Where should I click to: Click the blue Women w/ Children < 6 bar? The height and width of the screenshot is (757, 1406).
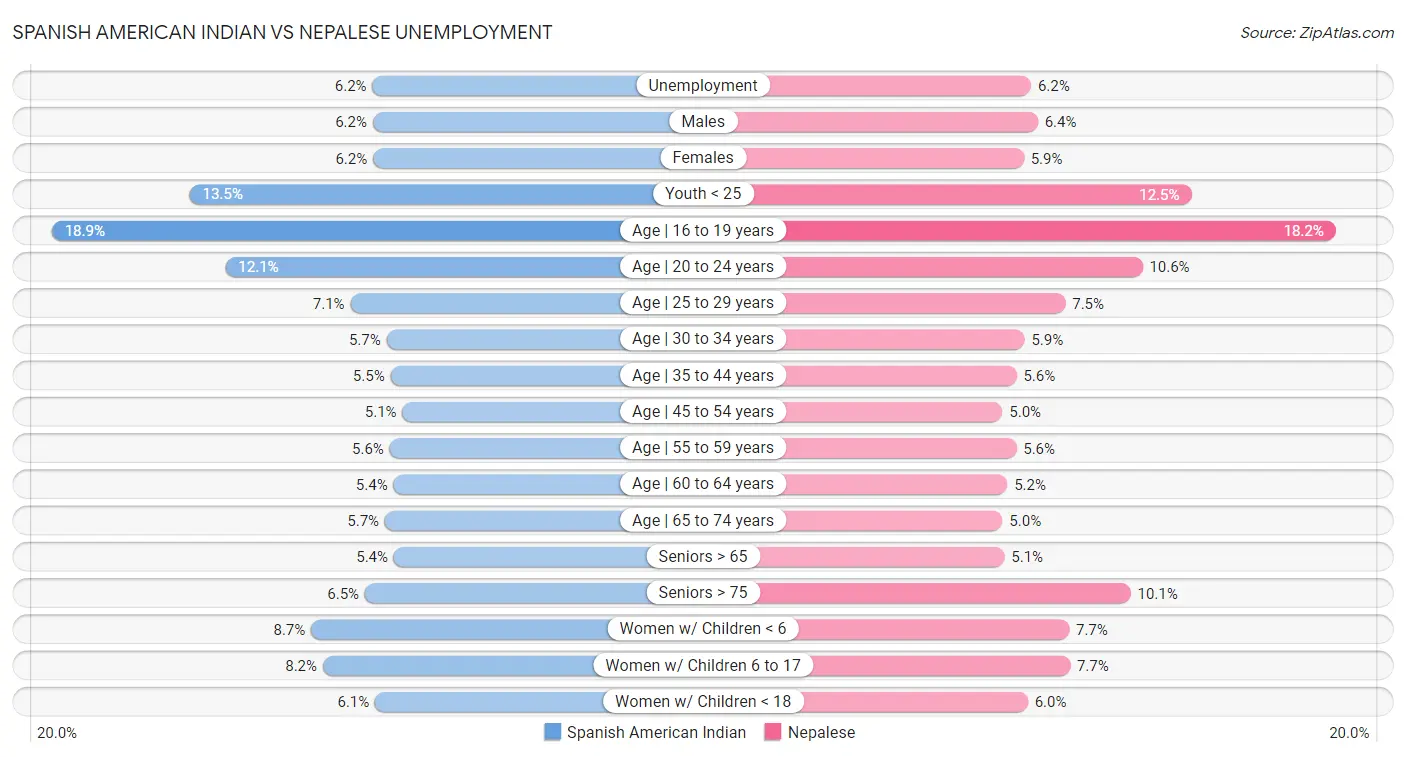(460, 629)
